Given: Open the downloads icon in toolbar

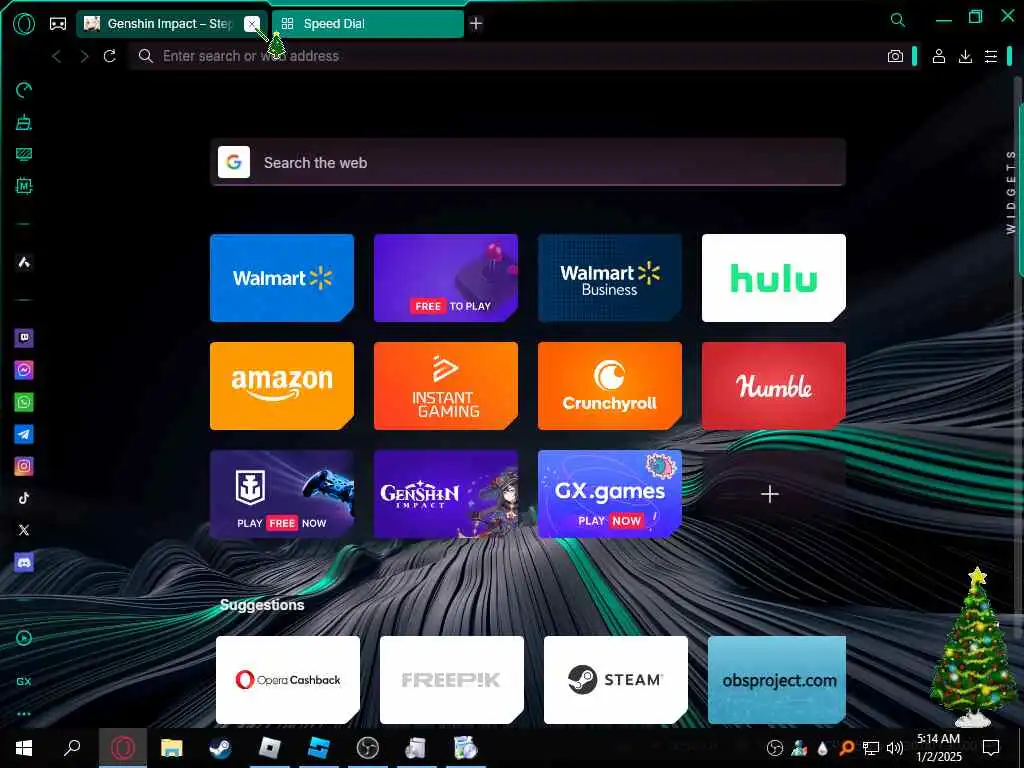Looking at the screenshot, I should 965,56.
